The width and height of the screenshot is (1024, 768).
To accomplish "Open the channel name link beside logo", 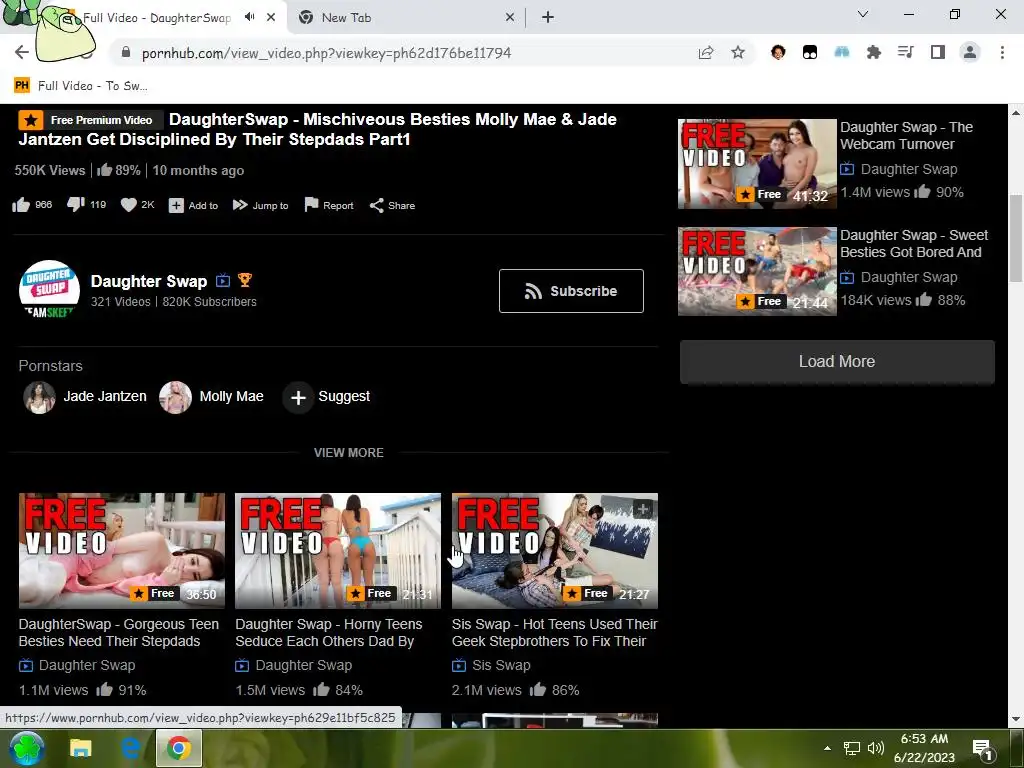I will [x=149, y=281].
